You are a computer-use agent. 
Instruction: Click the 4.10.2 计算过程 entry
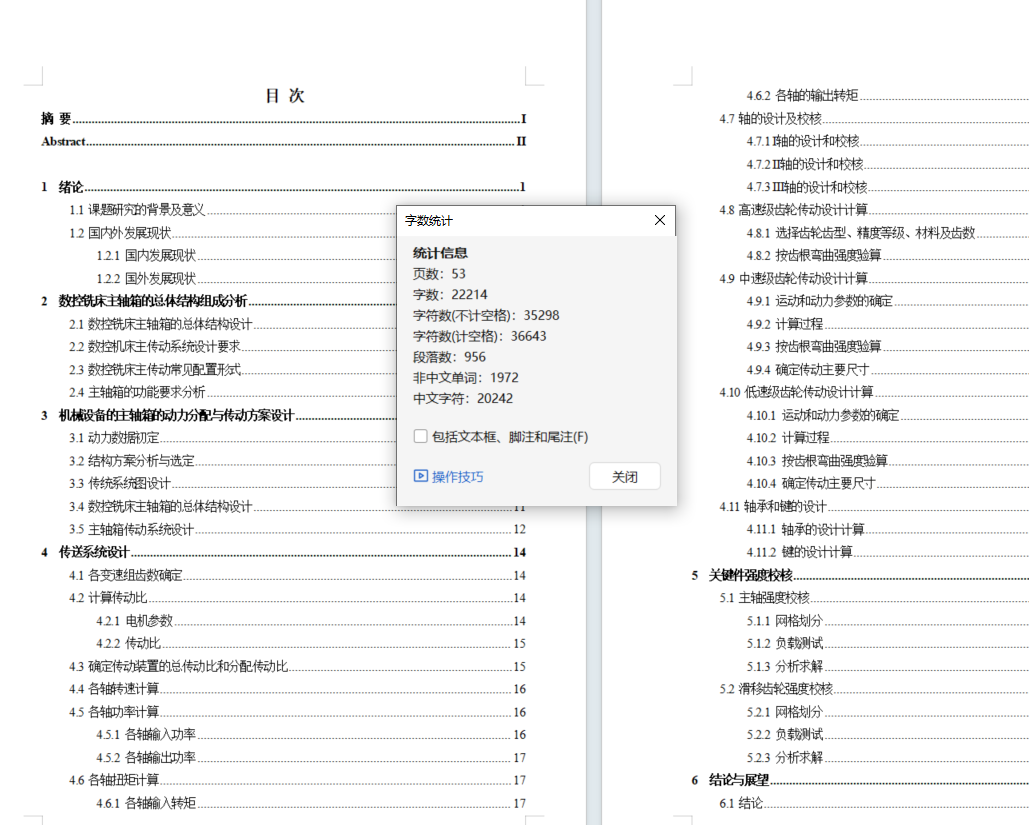(x=888, y=438)
